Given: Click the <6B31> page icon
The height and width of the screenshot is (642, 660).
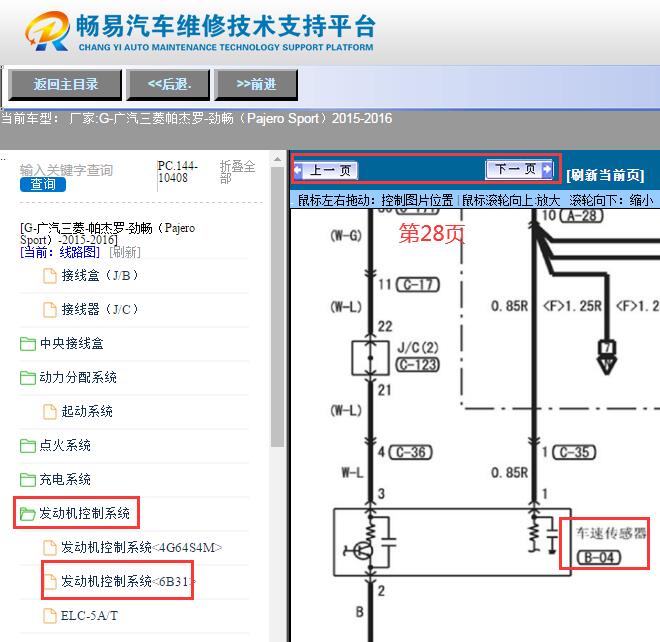Looking at the screenshot, I should tap(50, 582).
